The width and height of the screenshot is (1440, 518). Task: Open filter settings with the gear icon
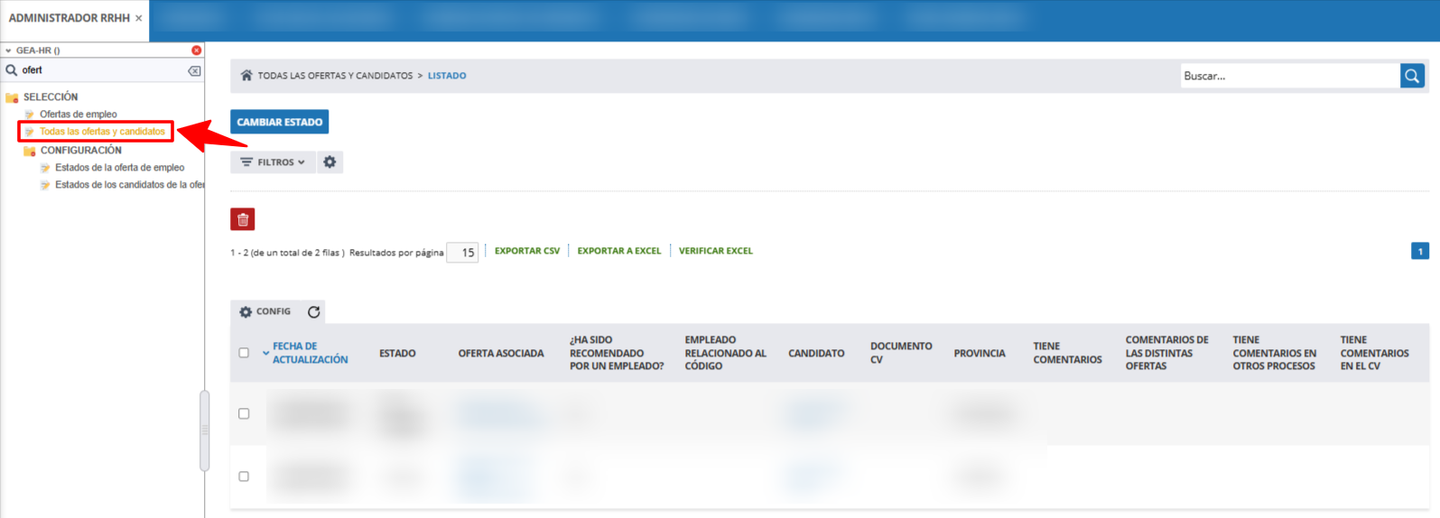point(330,162)
